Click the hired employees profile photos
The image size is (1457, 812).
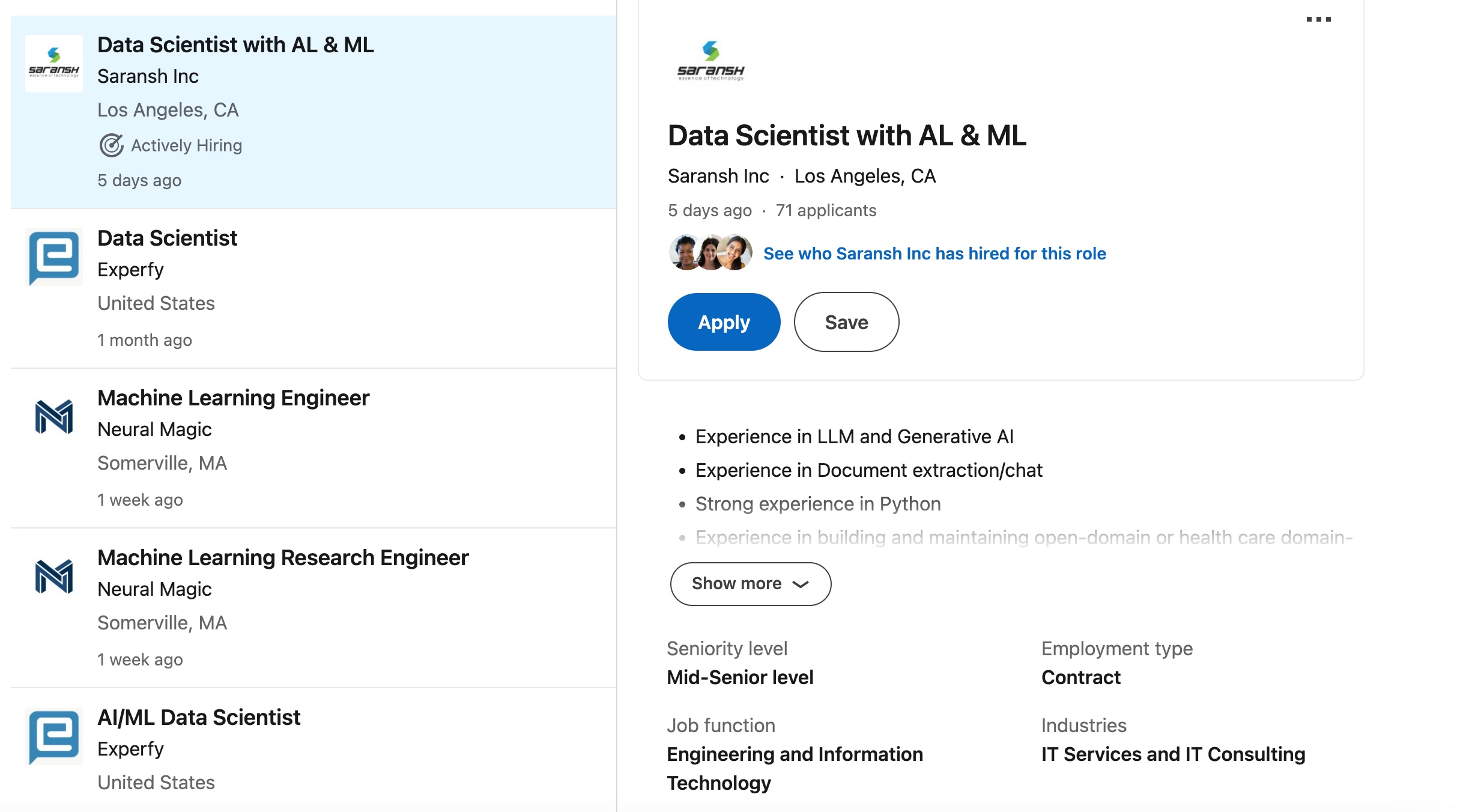pos(710,253)
